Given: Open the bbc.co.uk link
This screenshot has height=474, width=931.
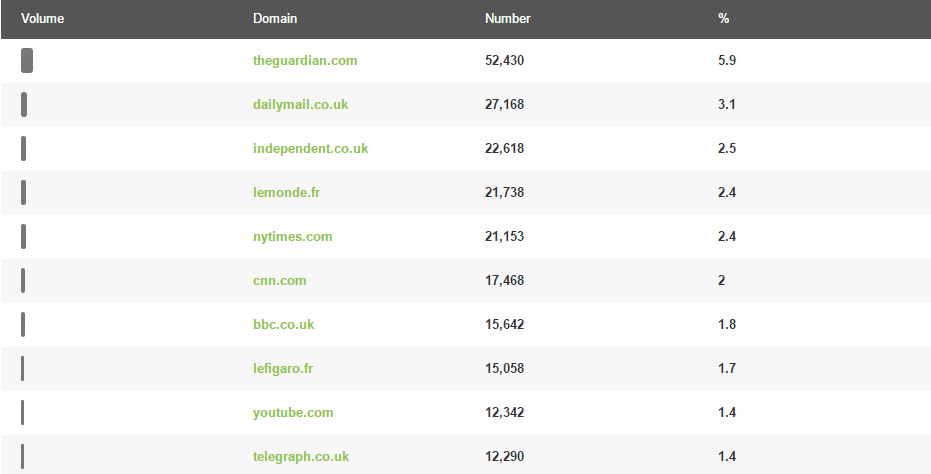Looking at the screenshot, I should pyautogui.click(x=284, y=324).
